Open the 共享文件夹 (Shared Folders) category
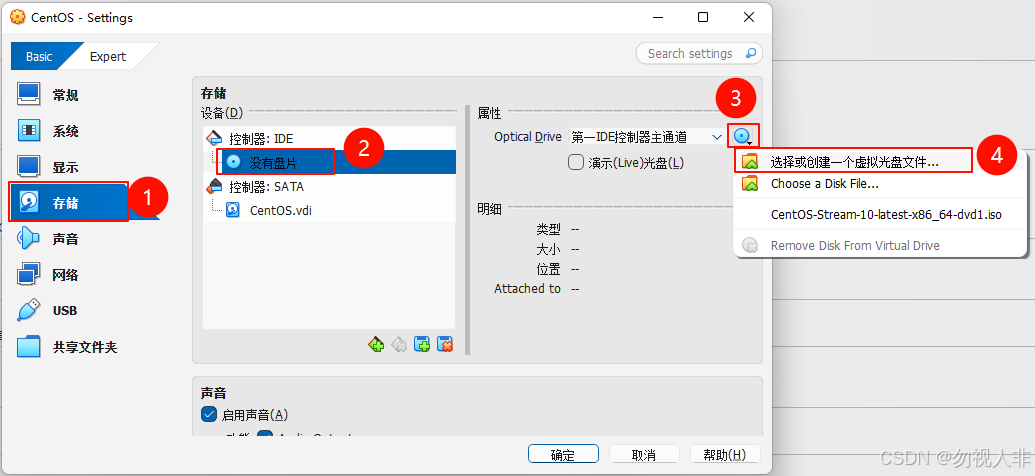Screen dimensions: 1035x476 coord(67,347)
